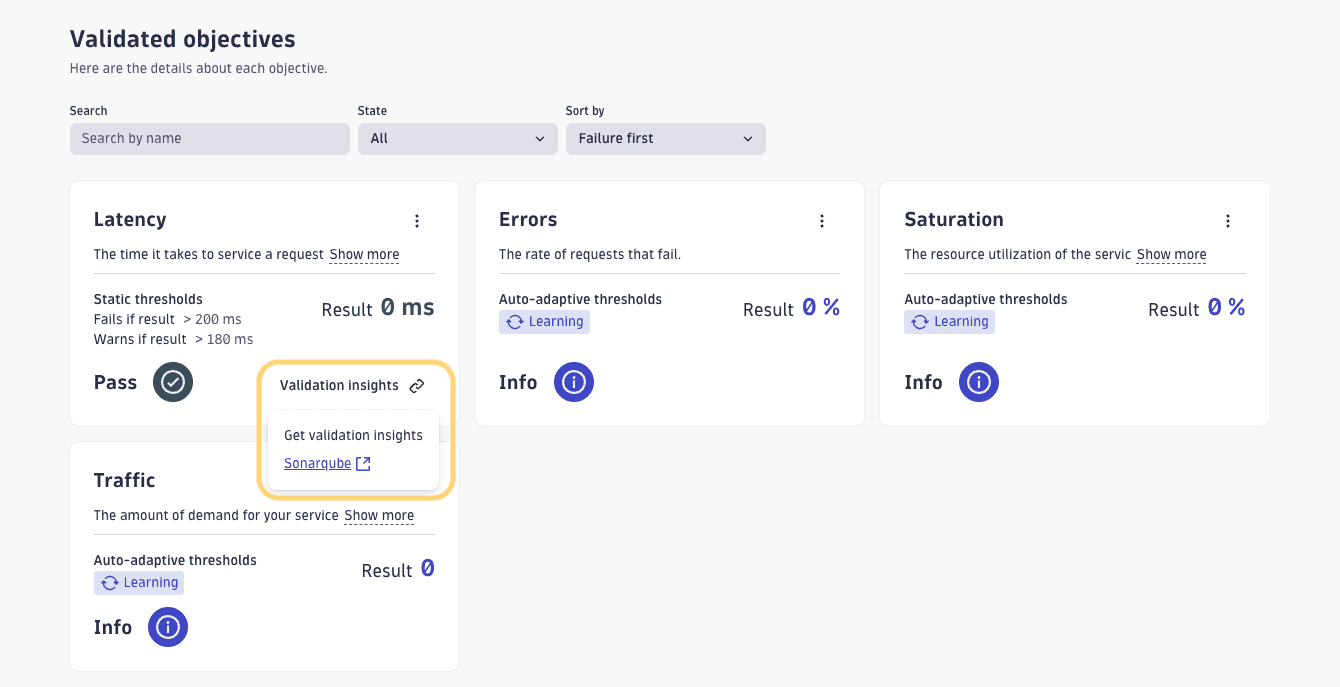
Task: Click the link icon next to Validation insights
Action: [x=416, y=385]
